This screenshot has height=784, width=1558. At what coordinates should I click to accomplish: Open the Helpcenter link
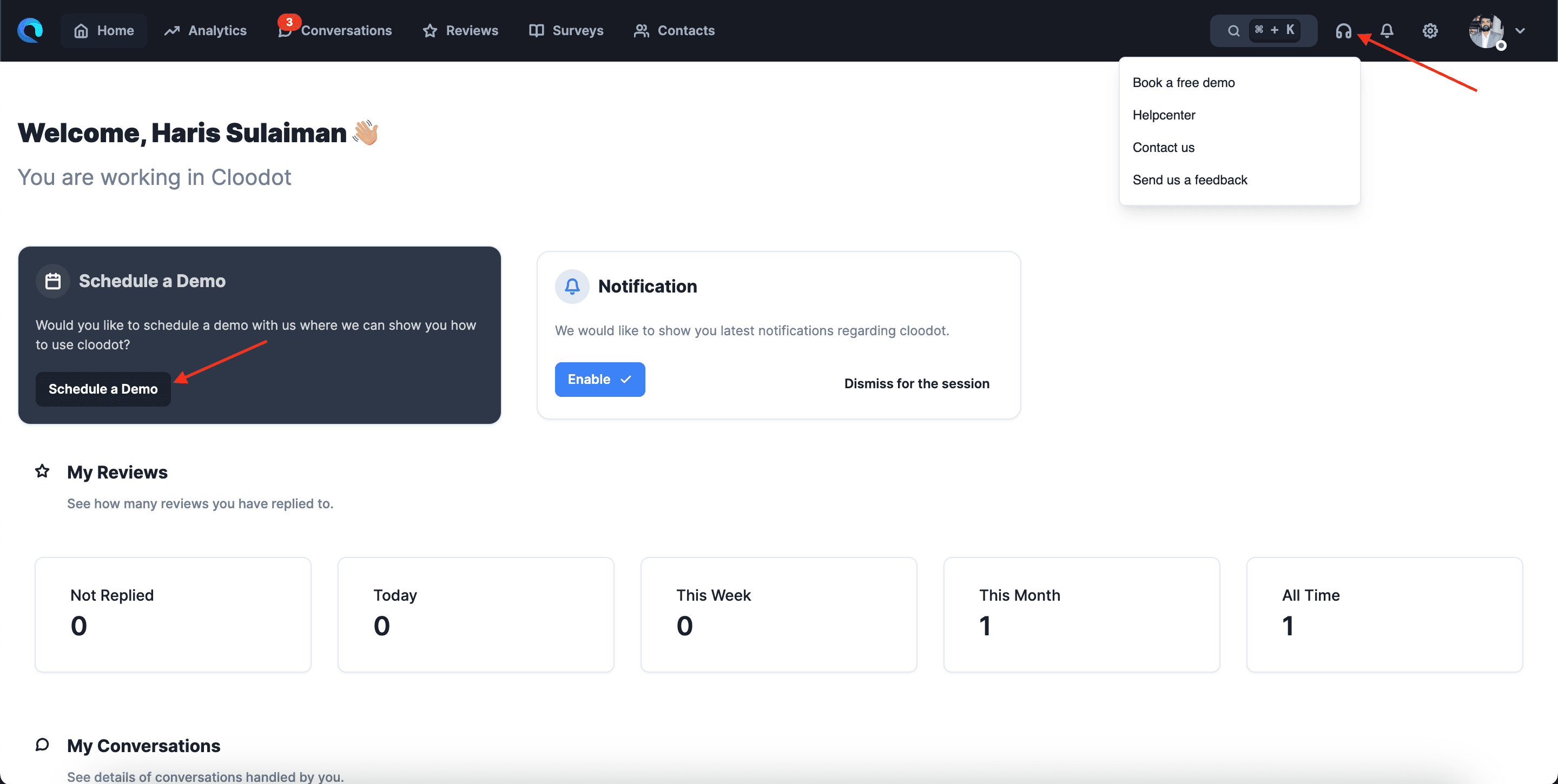tap(1164, 115)
